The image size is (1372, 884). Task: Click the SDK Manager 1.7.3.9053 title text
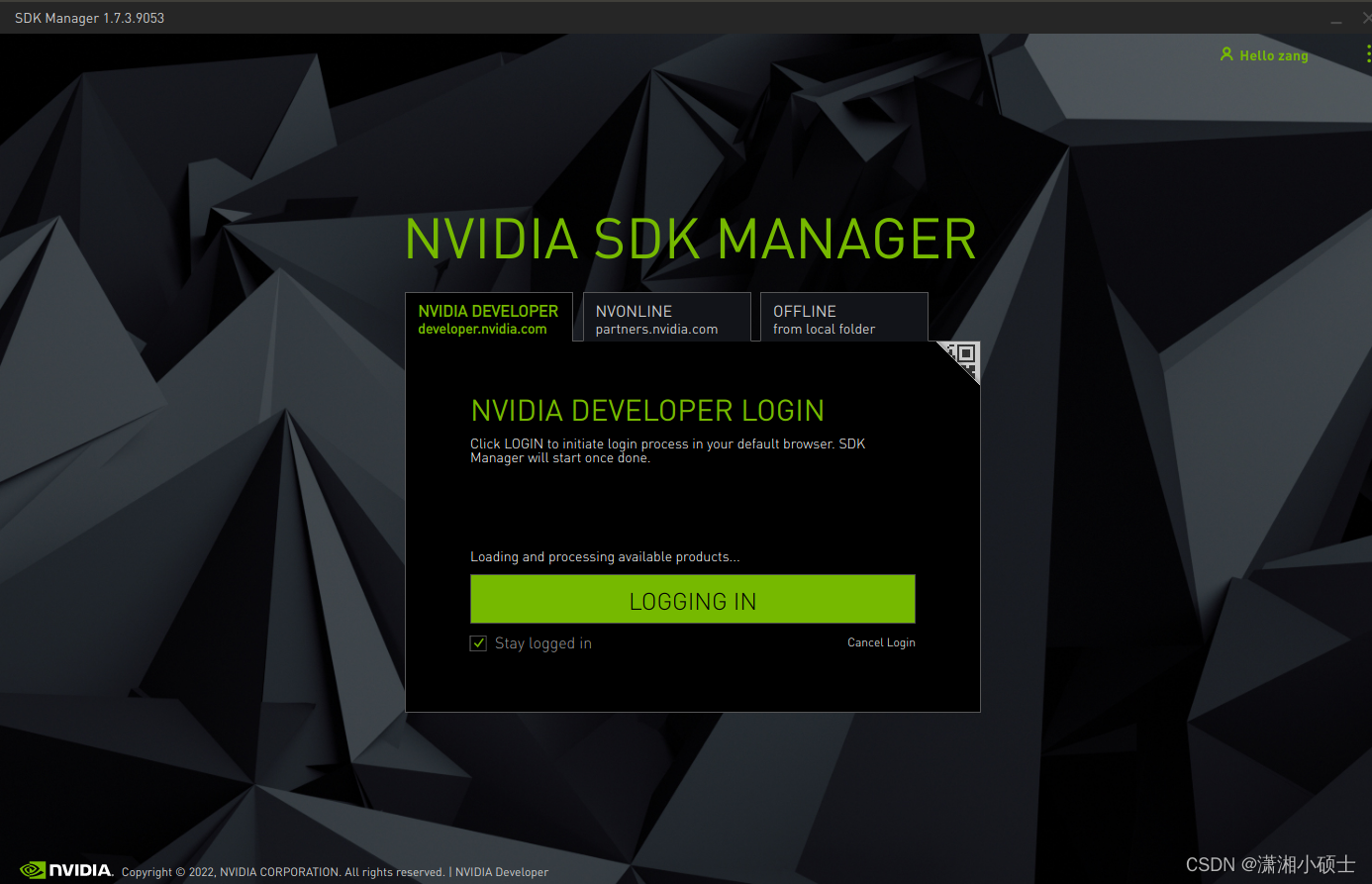pyautogui.click(x=89, y=18)
